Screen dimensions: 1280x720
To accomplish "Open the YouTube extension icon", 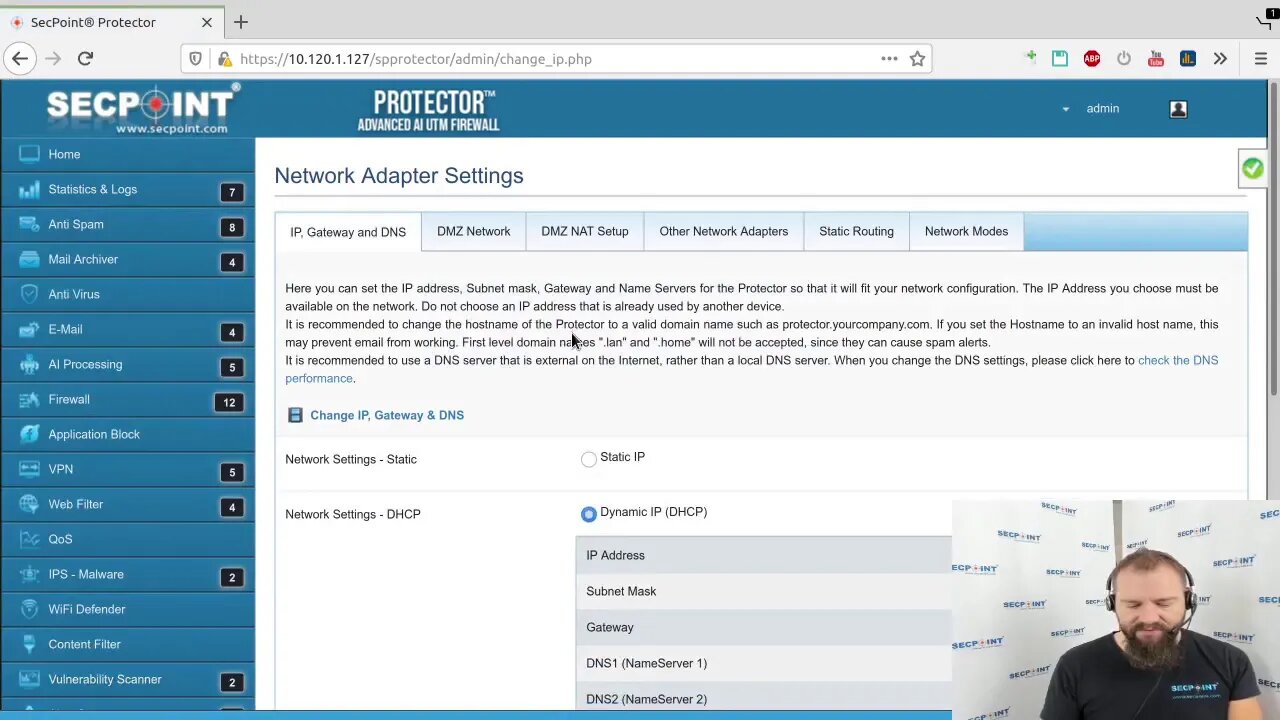I will [x=1156, y=59].
